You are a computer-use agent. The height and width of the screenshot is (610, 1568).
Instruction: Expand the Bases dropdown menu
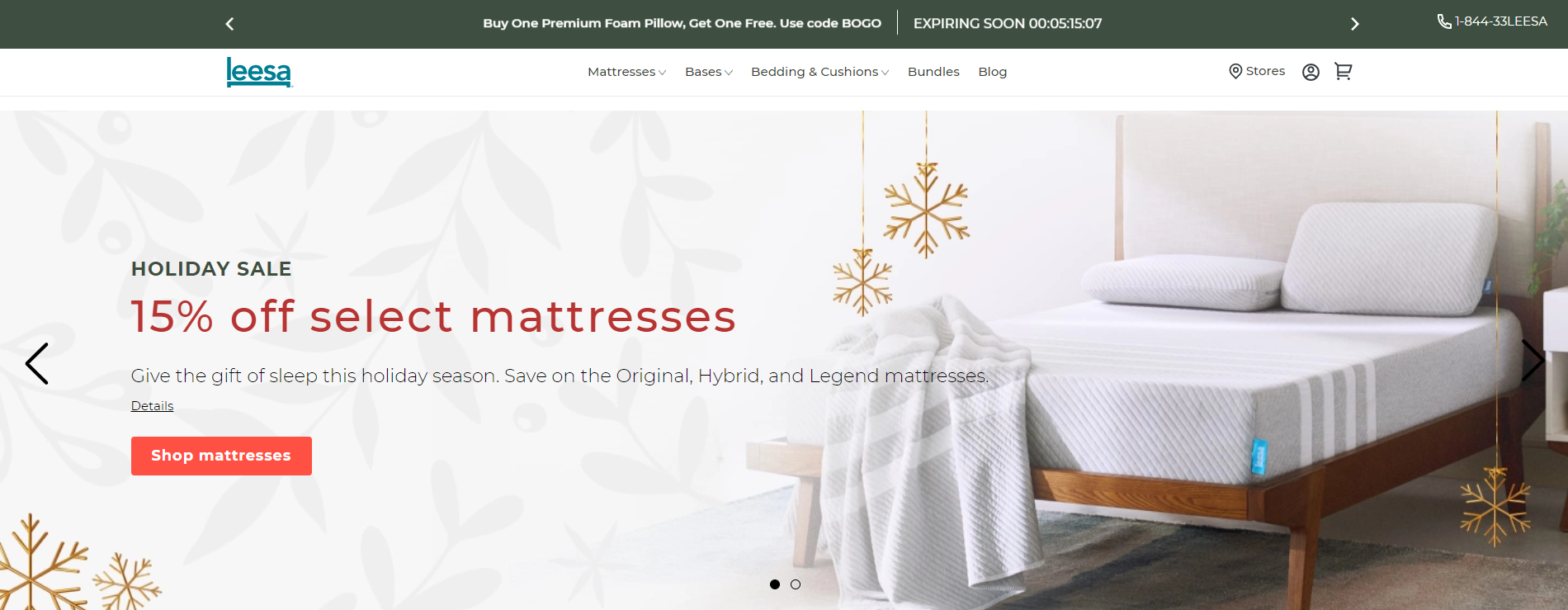tap(709, 72)
